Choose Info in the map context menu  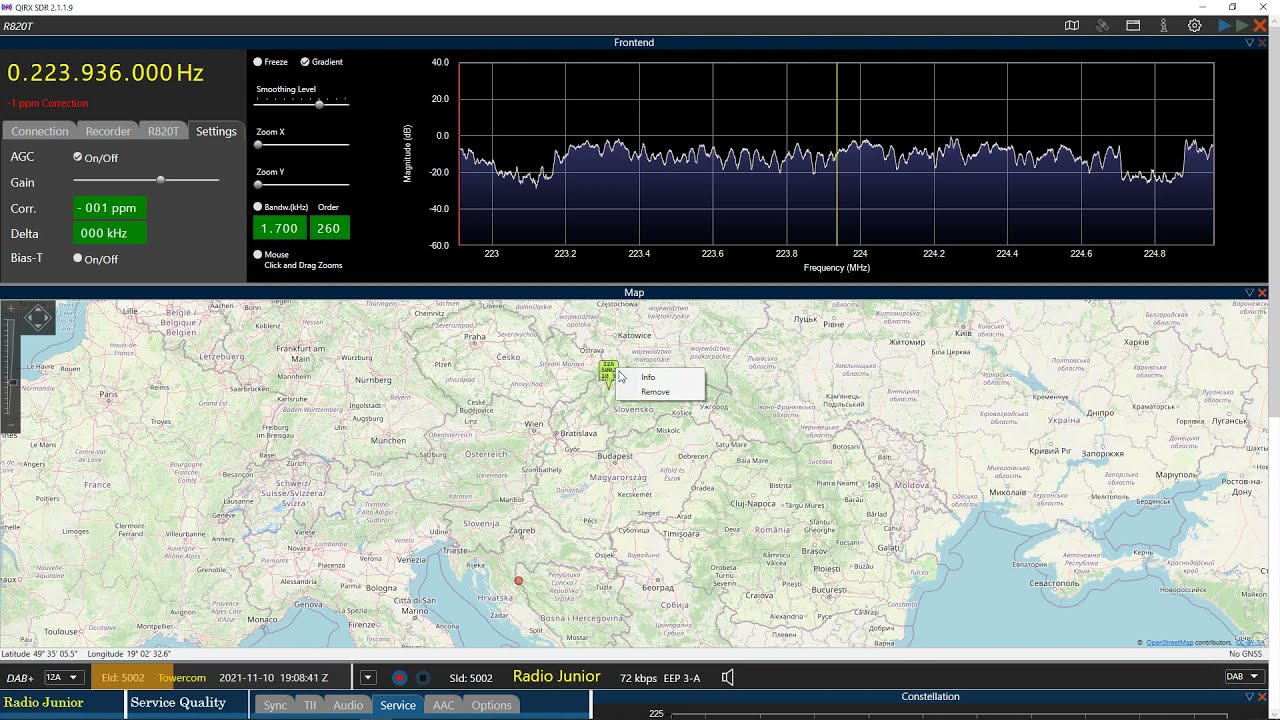pos(660,377)
